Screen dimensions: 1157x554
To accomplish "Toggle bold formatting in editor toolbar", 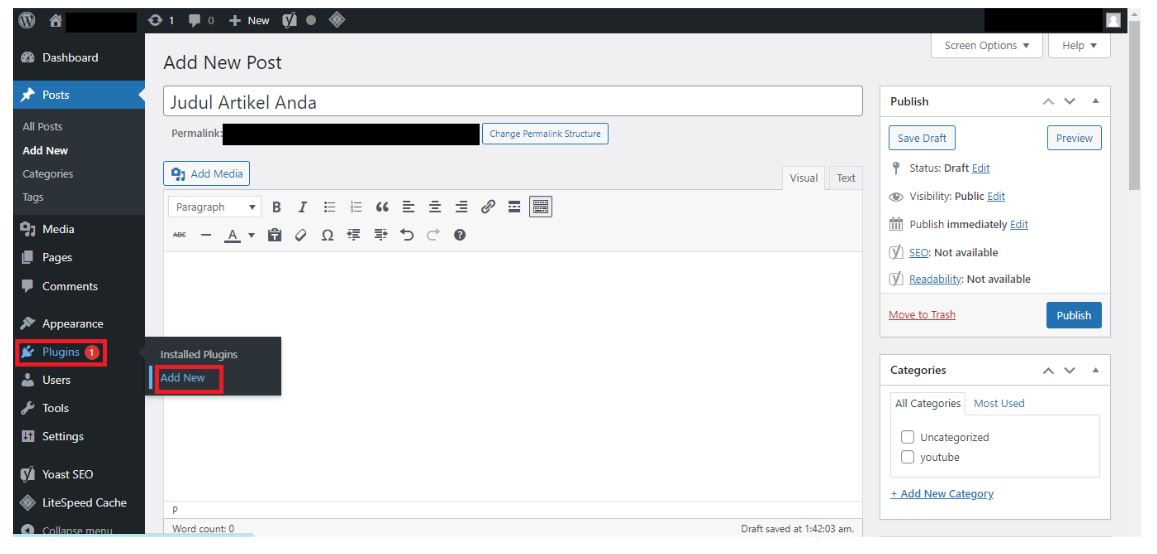I will [275, 207].
